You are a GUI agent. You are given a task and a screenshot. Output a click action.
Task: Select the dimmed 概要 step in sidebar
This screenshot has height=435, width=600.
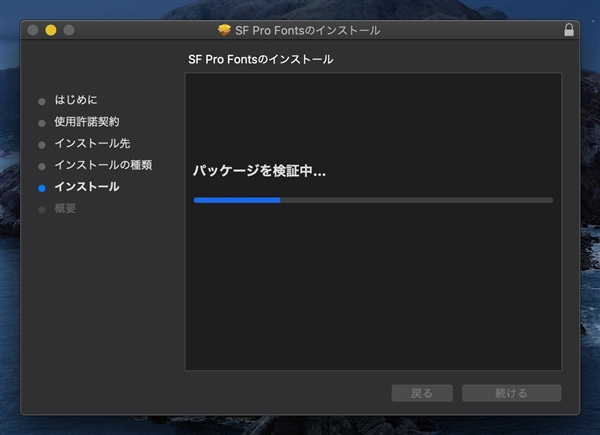click(65, 209)
